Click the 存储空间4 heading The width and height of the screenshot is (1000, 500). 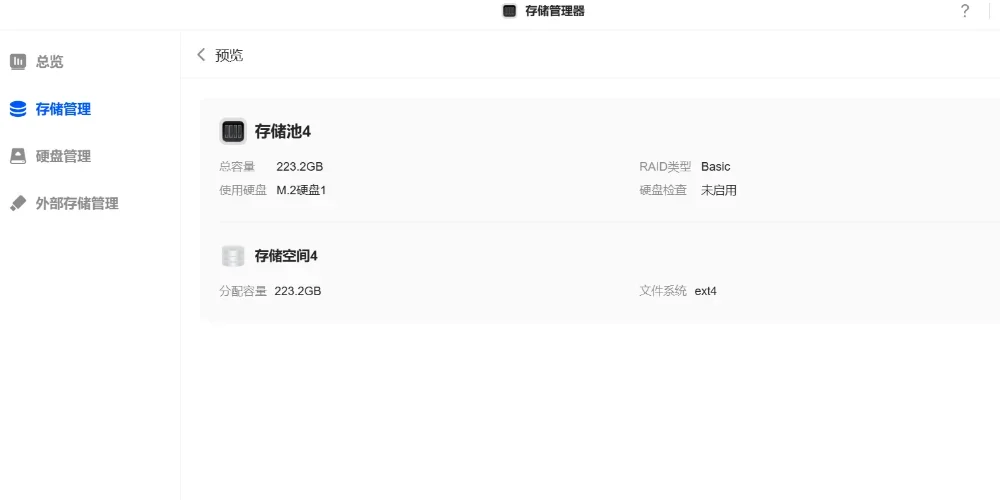286,256
